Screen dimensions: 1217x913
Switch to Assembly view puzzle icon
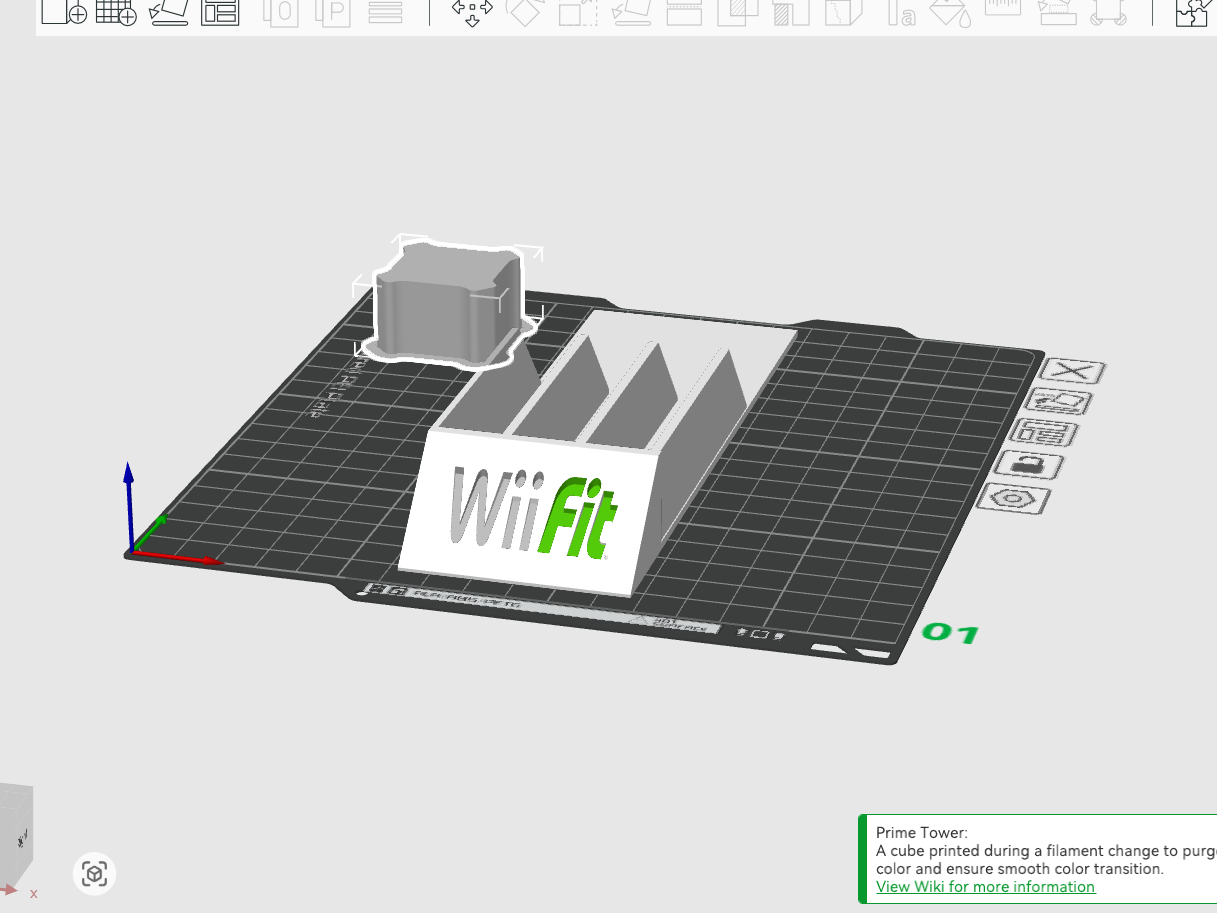tap(1192, 12)
